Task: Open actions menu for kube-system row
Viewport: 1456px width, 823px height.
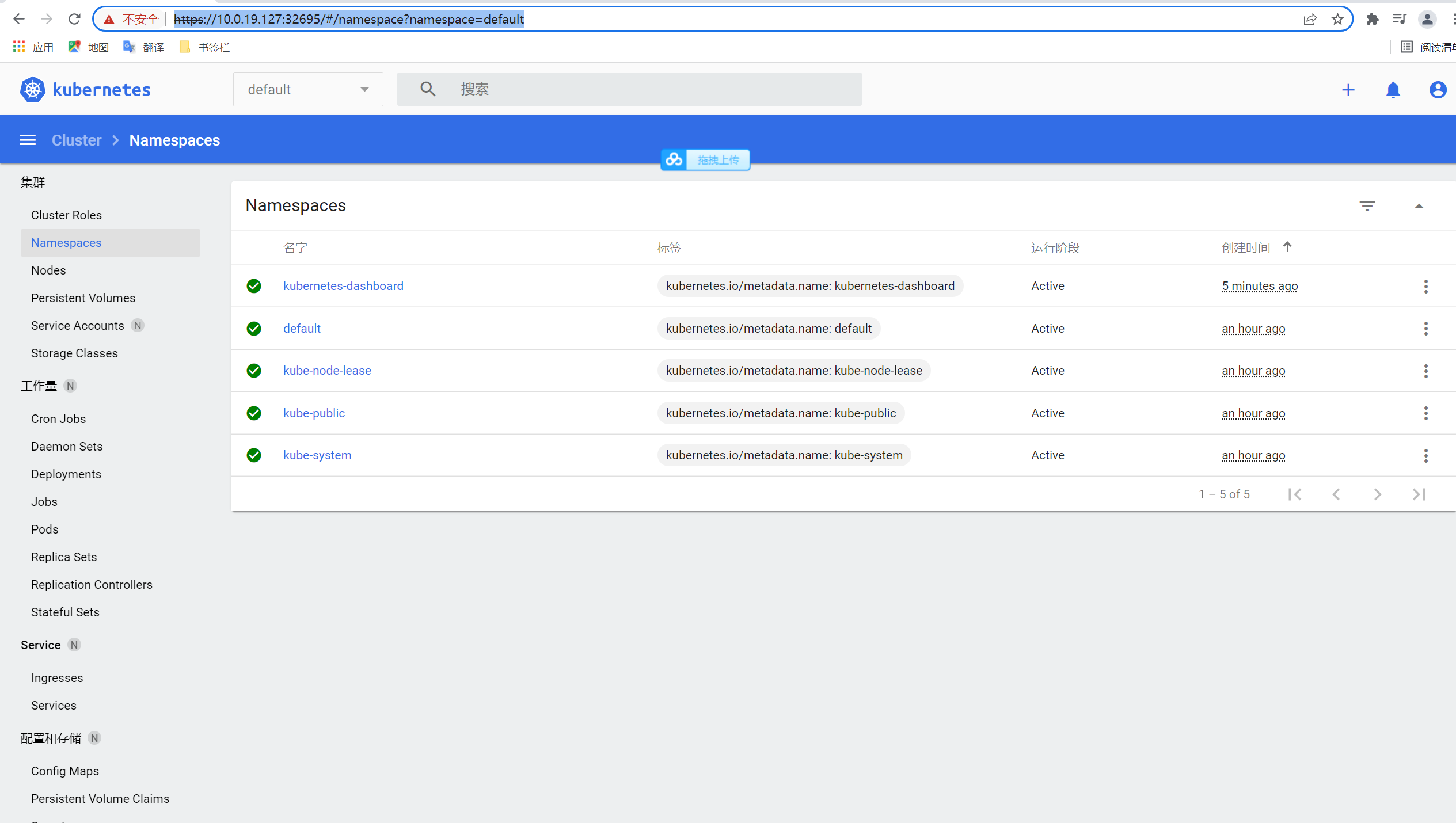Action: point(1426,455)
